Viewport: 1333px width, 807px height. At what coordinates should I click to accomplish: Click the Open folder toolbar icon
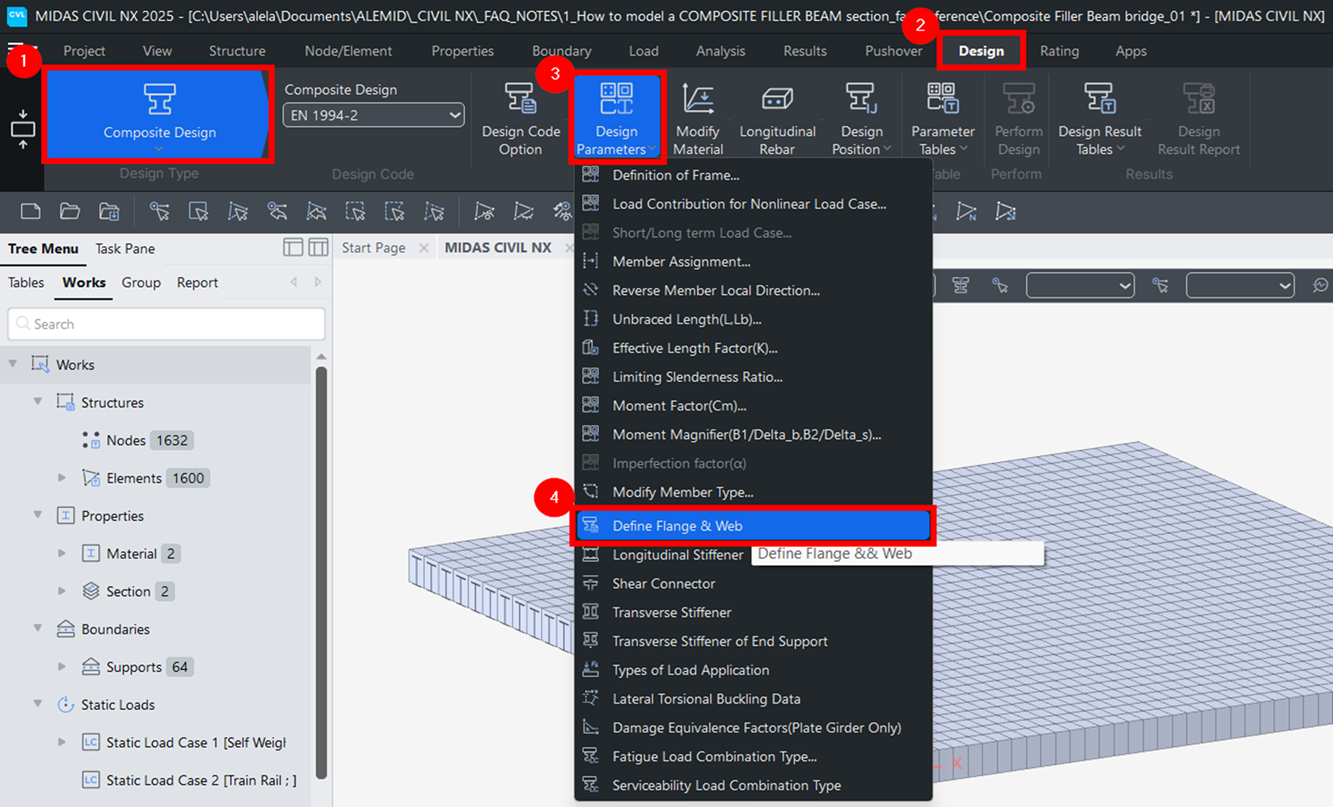(x=70, y=211)
